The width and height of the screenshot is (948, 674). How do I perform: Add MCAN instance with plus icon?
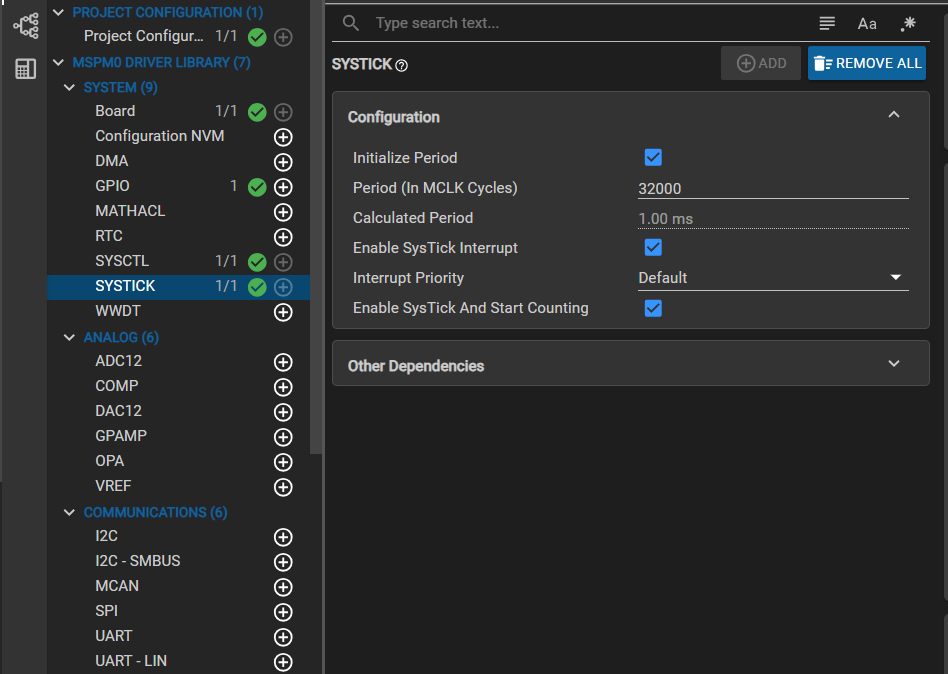click(x=283, y=587)
